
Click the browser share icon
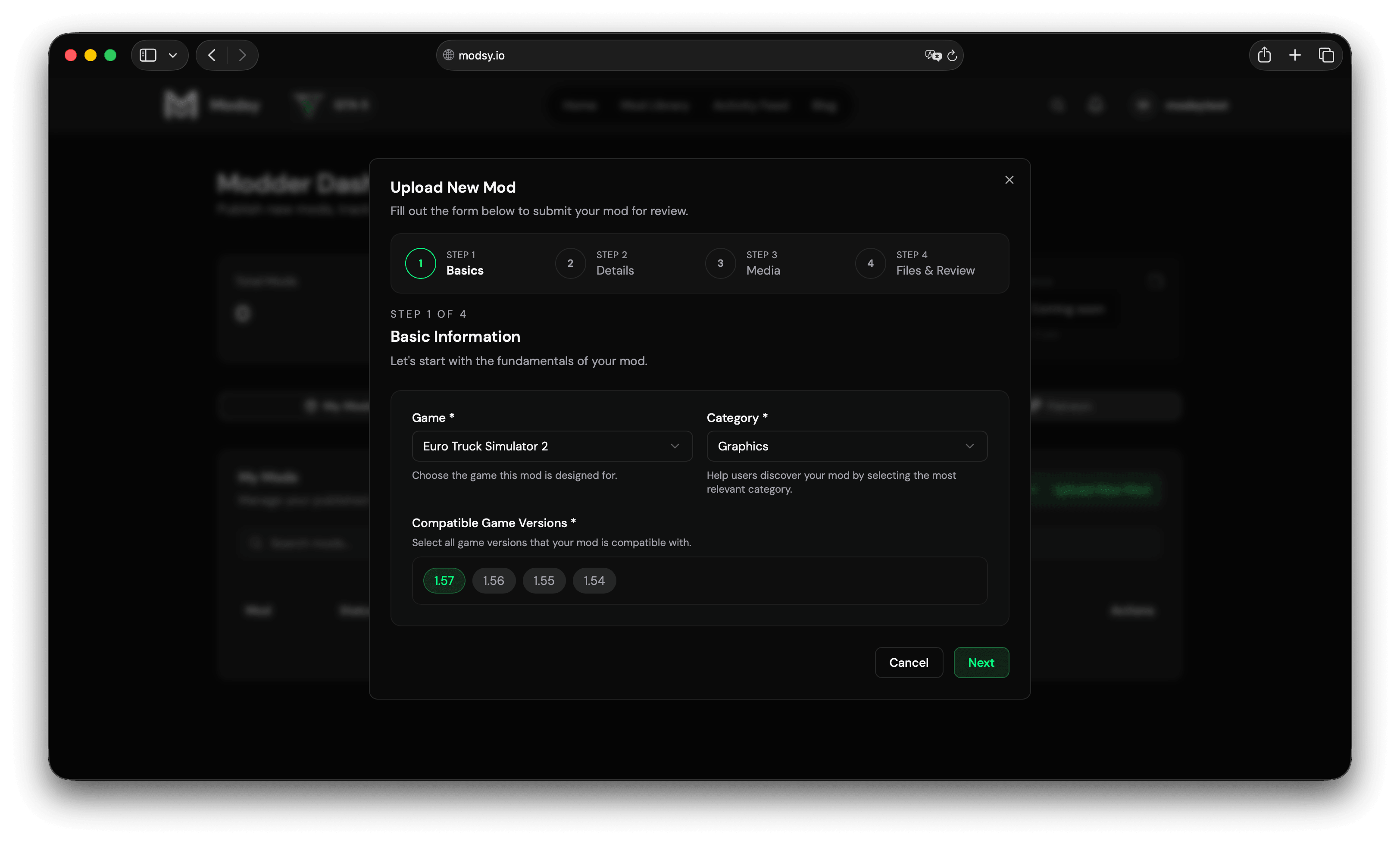tap(1264, 55)
